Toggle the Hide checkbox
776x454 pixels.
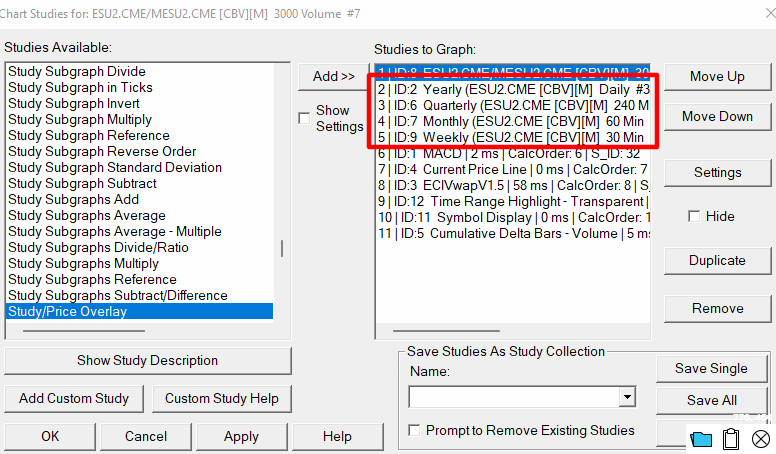click(694, 216)
